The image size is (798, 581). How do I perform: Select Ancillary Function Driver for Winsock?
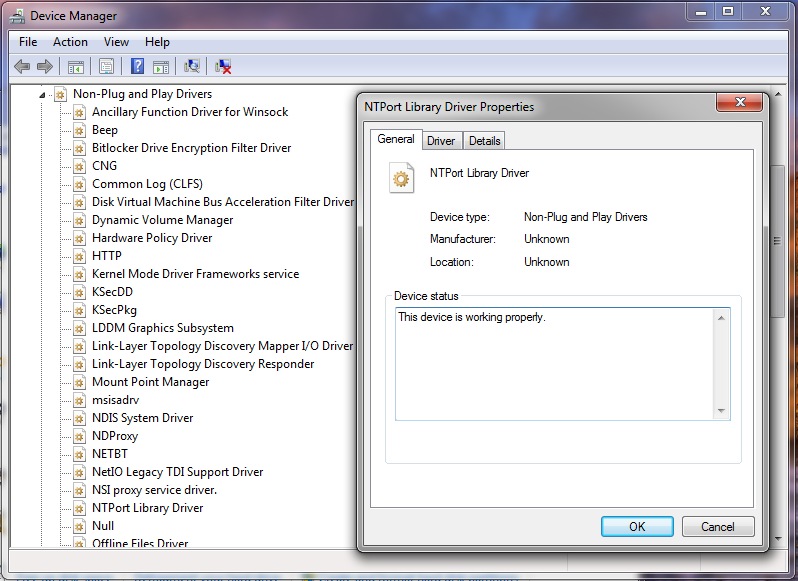[190, 112]
